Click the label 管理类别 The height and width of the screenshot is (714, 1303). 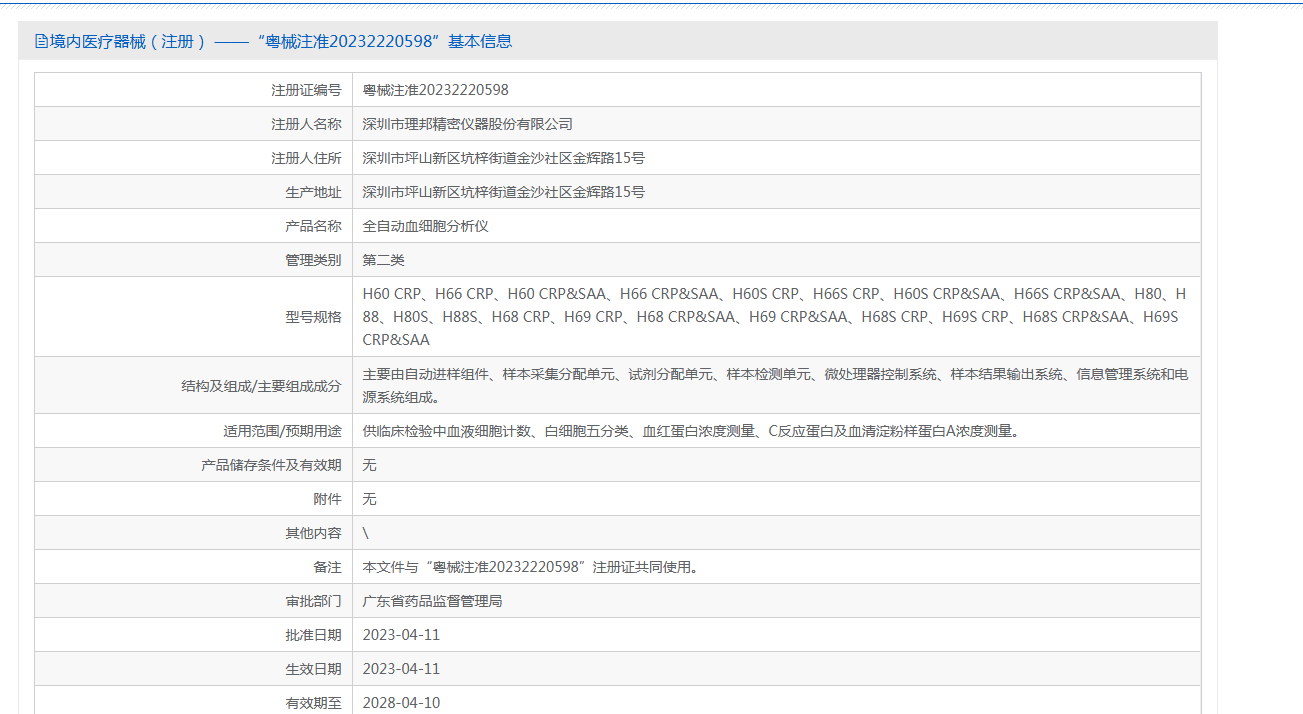(313, 260)
